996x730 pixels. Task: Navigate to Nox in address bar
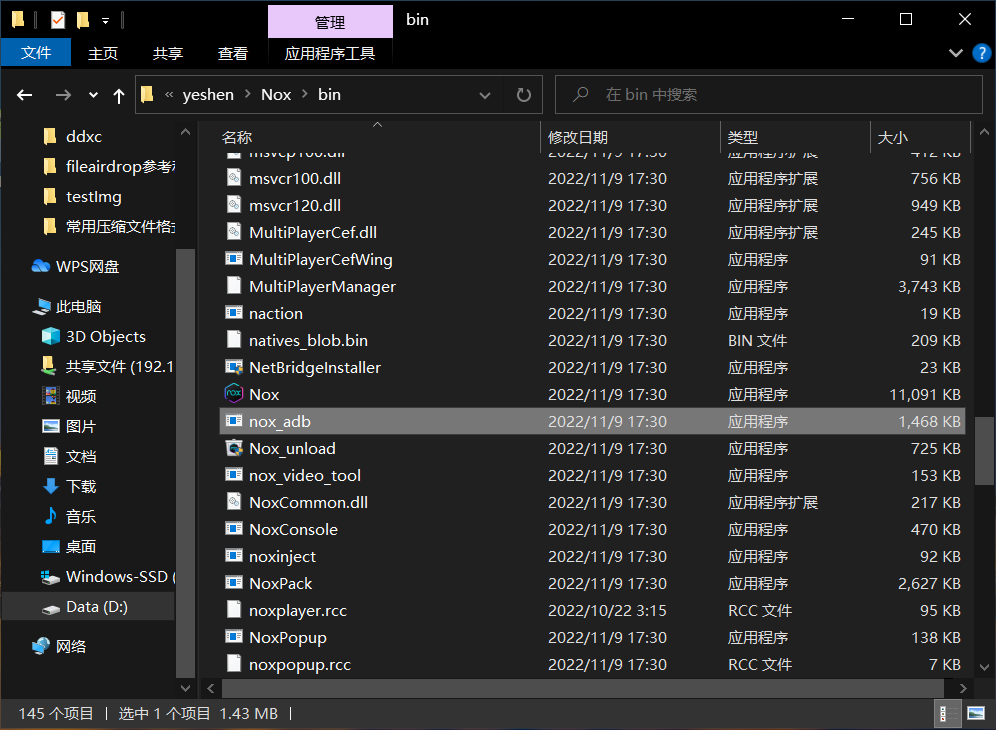point(276,95)
